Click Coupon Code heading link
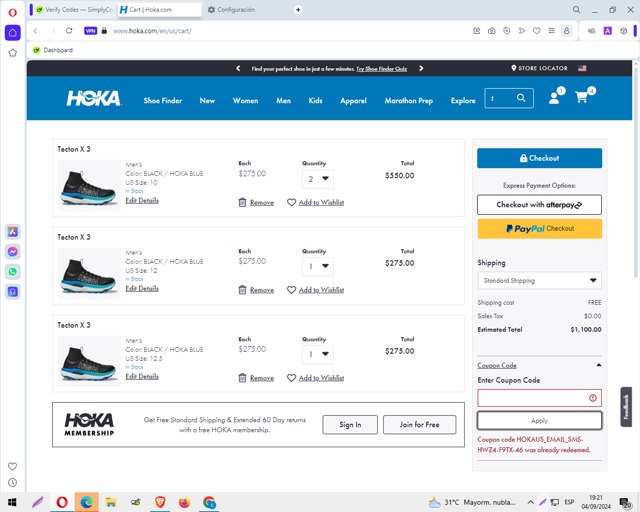The image size is (640, 512). [497, 365]
